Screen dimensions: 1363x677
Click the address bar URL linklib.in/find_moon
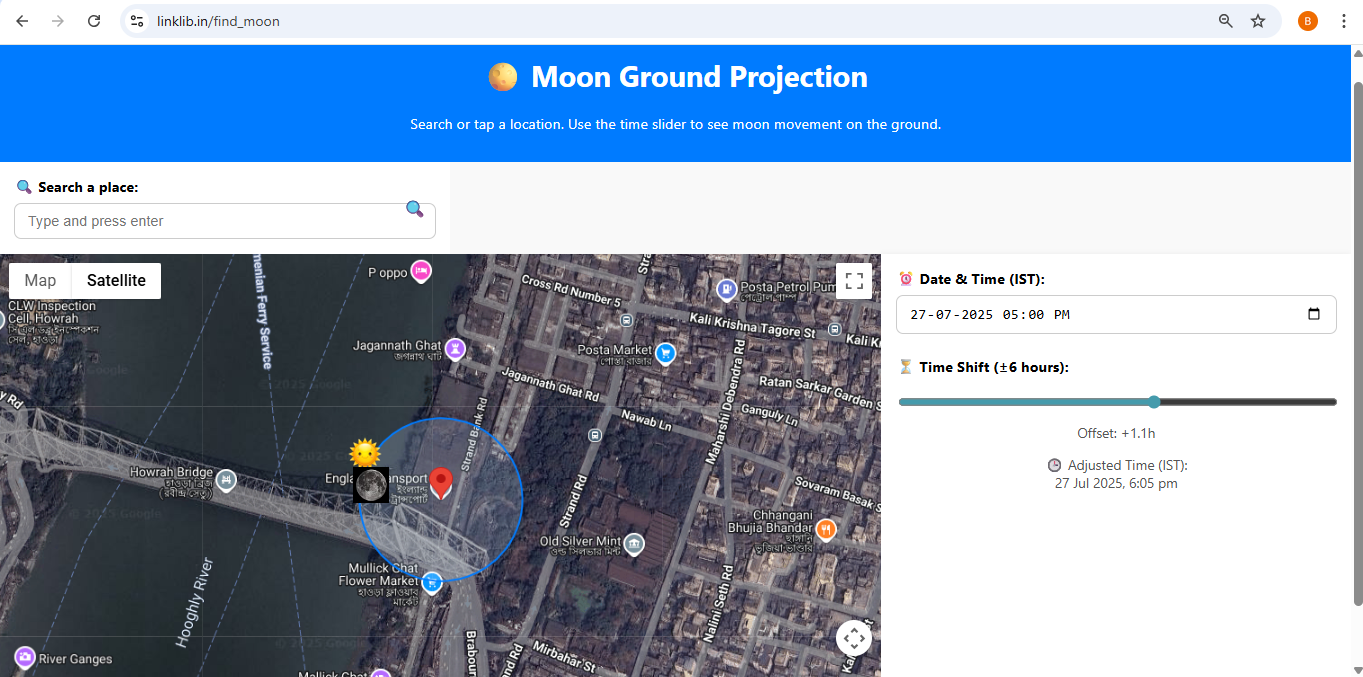click(218, 21)
